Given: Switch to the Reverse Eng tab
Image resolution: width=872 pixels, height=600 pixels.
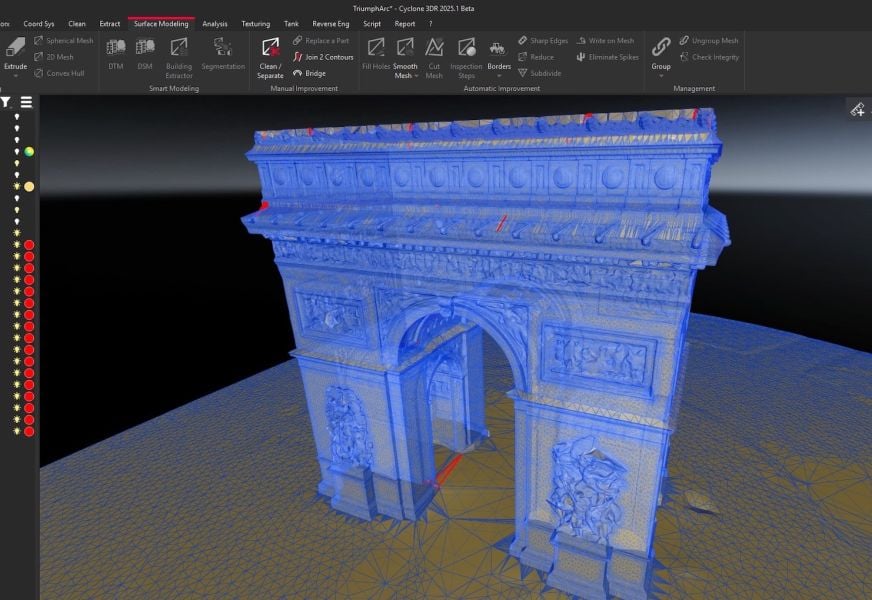Looking at the screenshot, I should click(331, 24).
